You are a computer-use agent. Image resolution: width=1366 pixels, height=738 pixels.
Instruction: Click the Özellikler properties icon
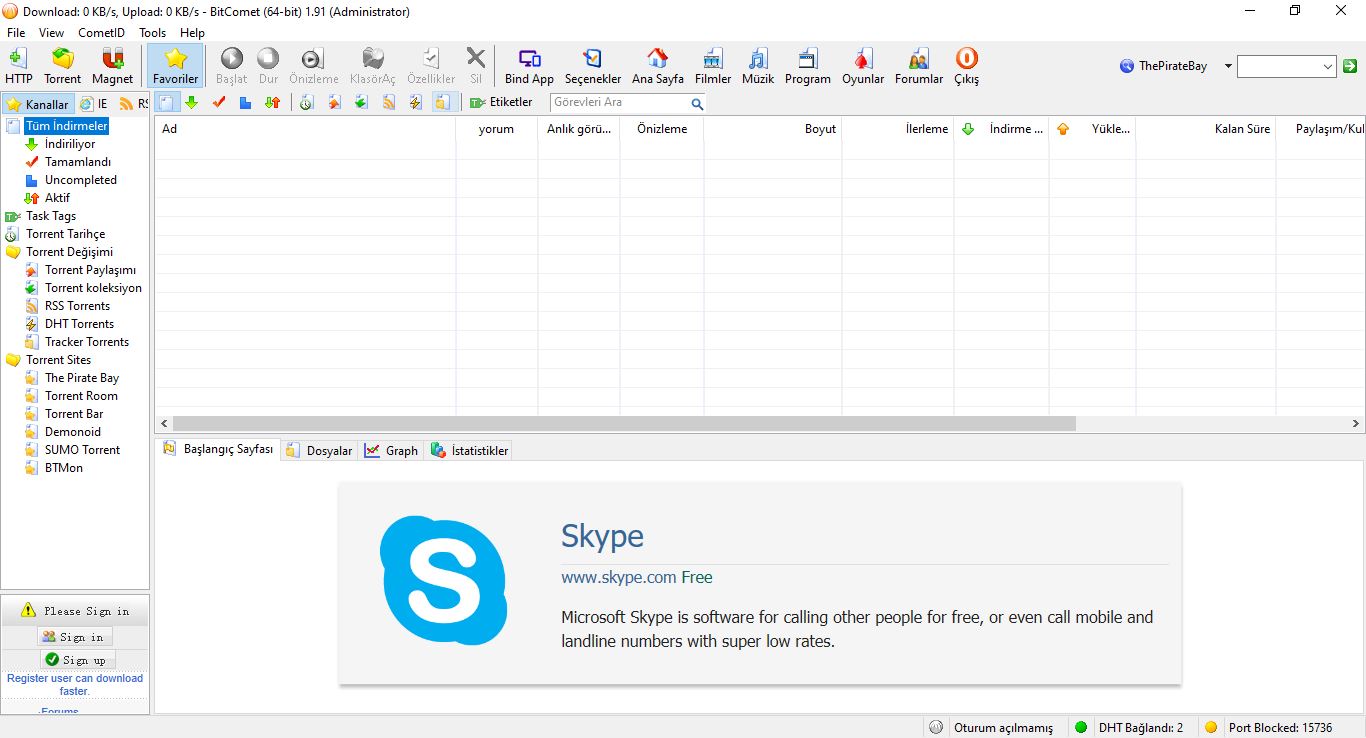(431, 65)
